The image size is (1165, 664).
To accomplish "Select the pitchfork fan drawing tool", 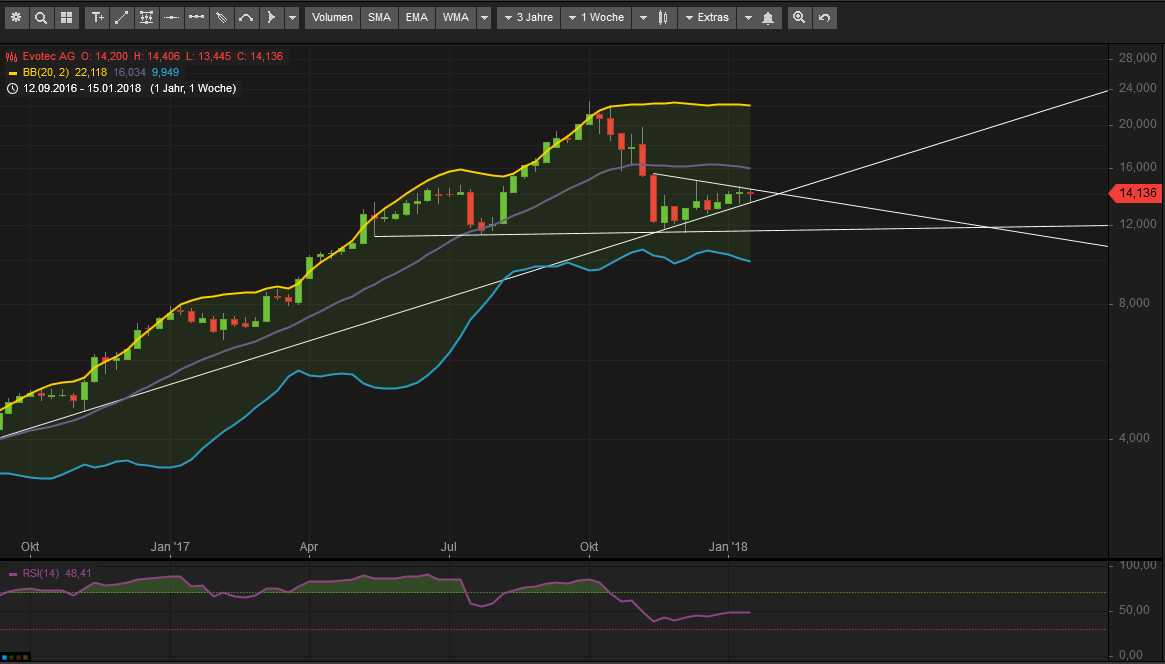I will click(221, 17).
